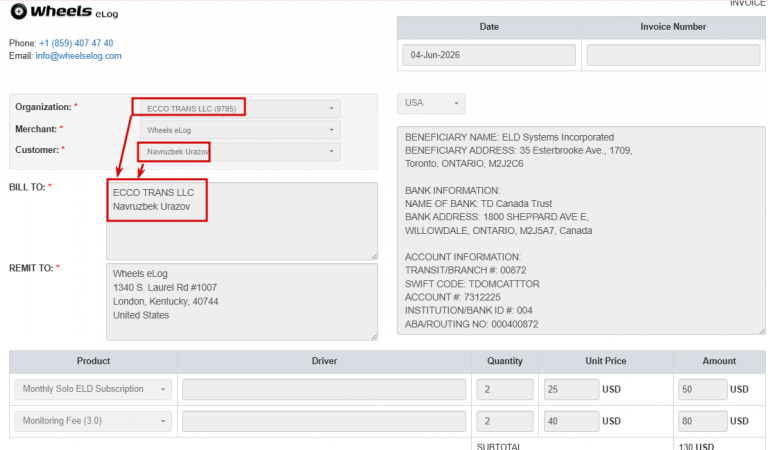Image resolution: width=768 pixels, height=450 pixels.
Task: Open the Monthly Solo ELD Subscription product dropdown
Action: tap(93, 389)
